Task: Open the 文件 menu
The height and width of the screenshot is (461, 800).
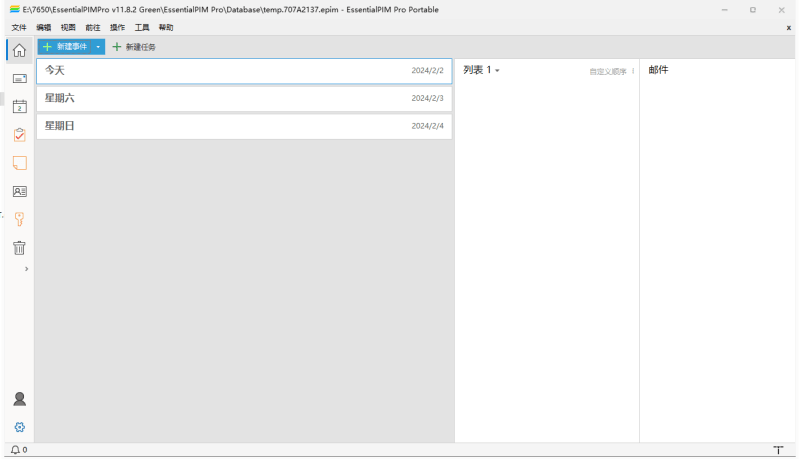Action: (x=19, y=27)
